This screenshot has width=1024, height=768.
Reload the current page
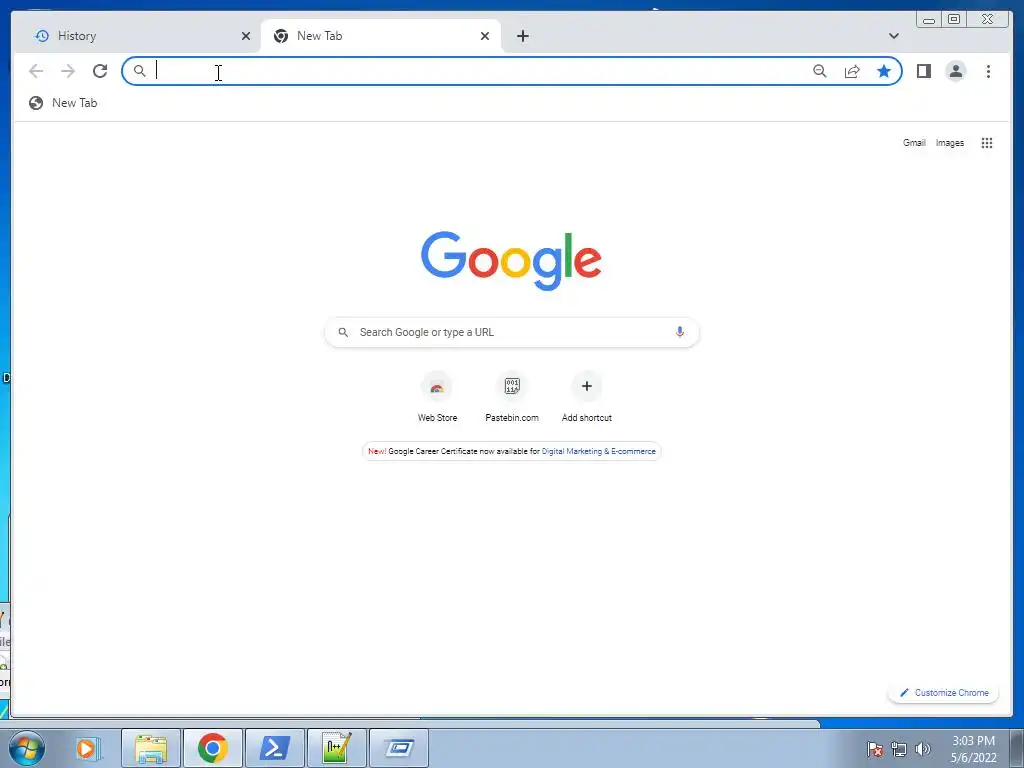click(100, 71)
